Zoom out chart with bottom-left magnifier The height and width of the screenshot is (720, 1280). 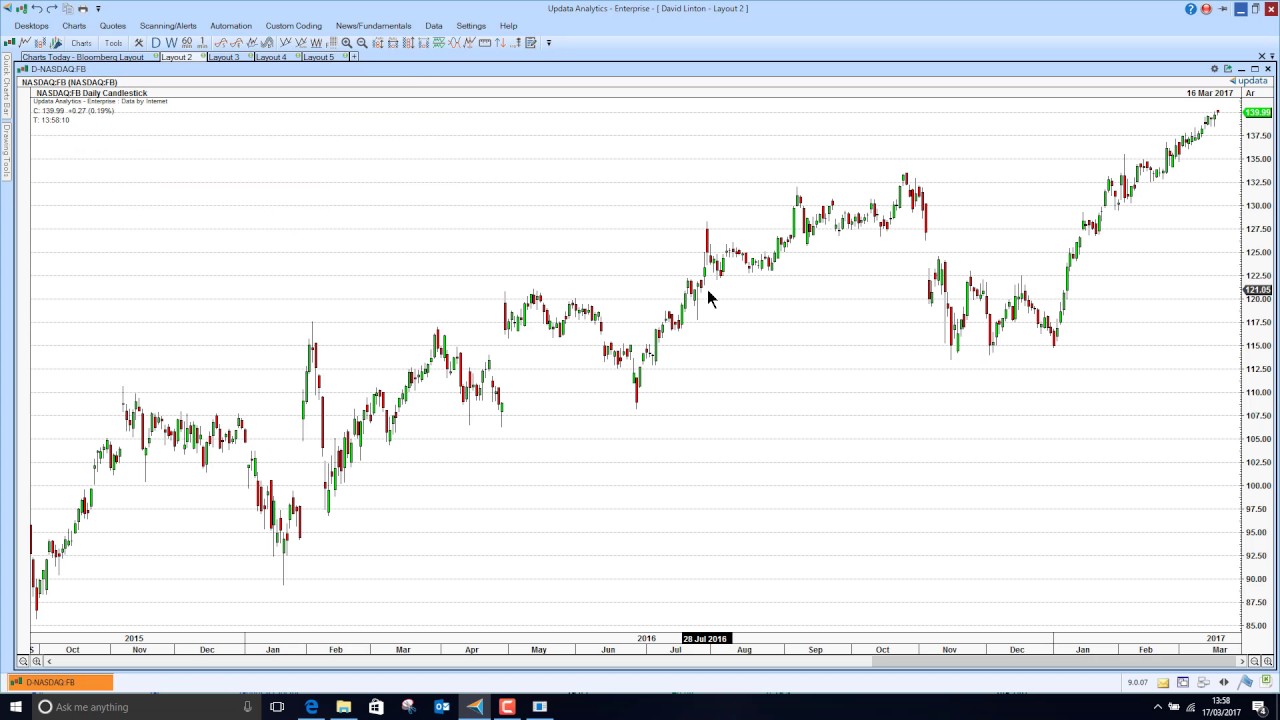pos(23,661)
